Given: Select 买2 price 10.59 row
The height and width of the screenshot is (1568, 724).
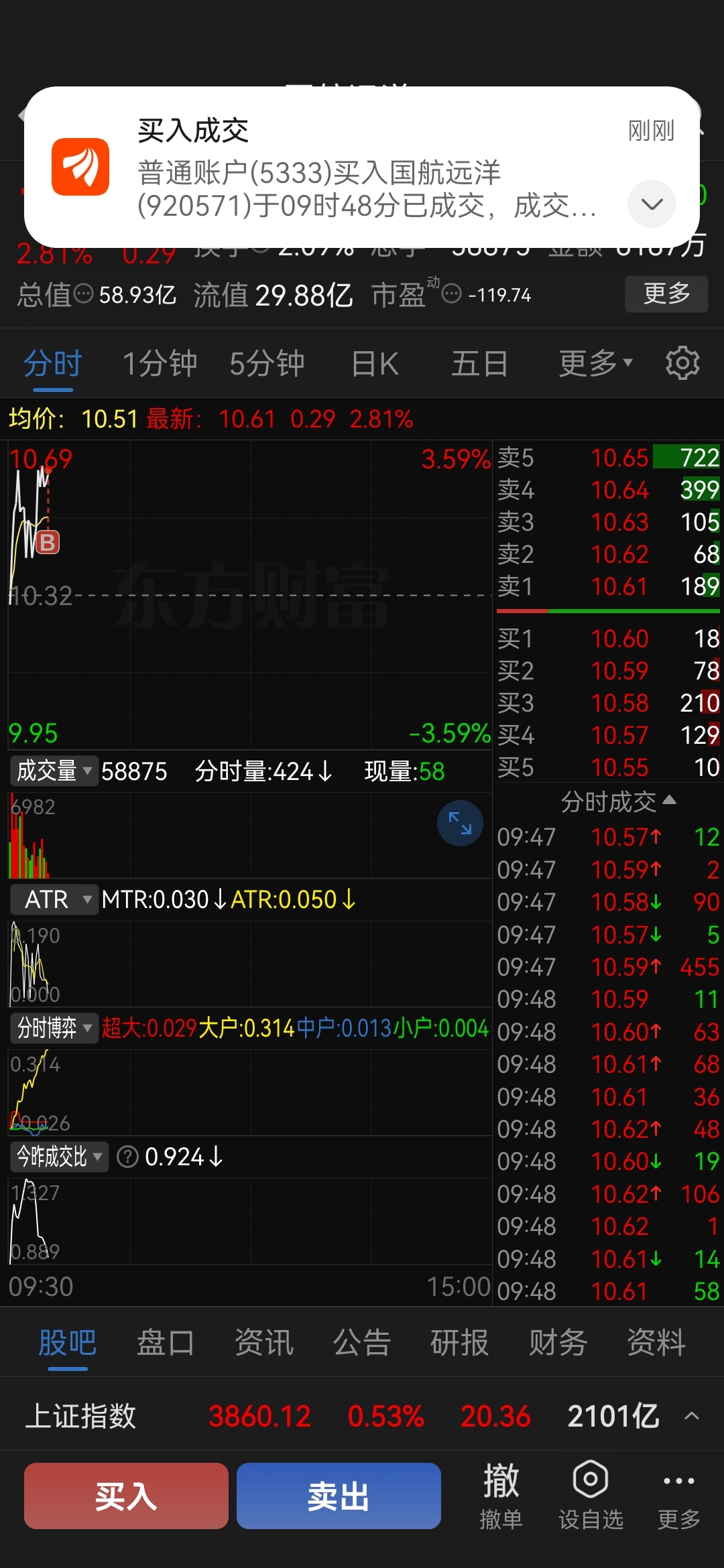Looking at the screenshot, I should point(609,671).
